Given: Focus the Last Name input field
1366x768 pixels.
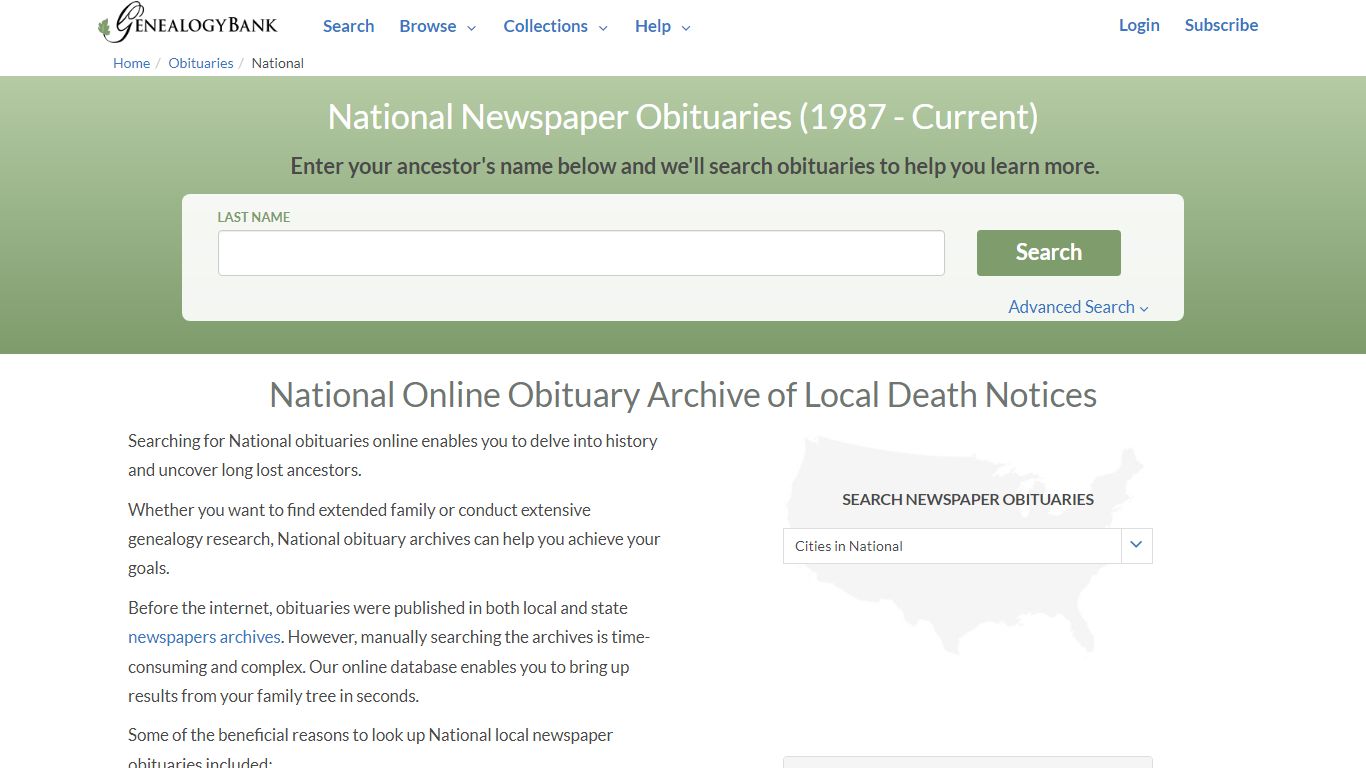Looking at the screenshot, I should tap(581, 253).
